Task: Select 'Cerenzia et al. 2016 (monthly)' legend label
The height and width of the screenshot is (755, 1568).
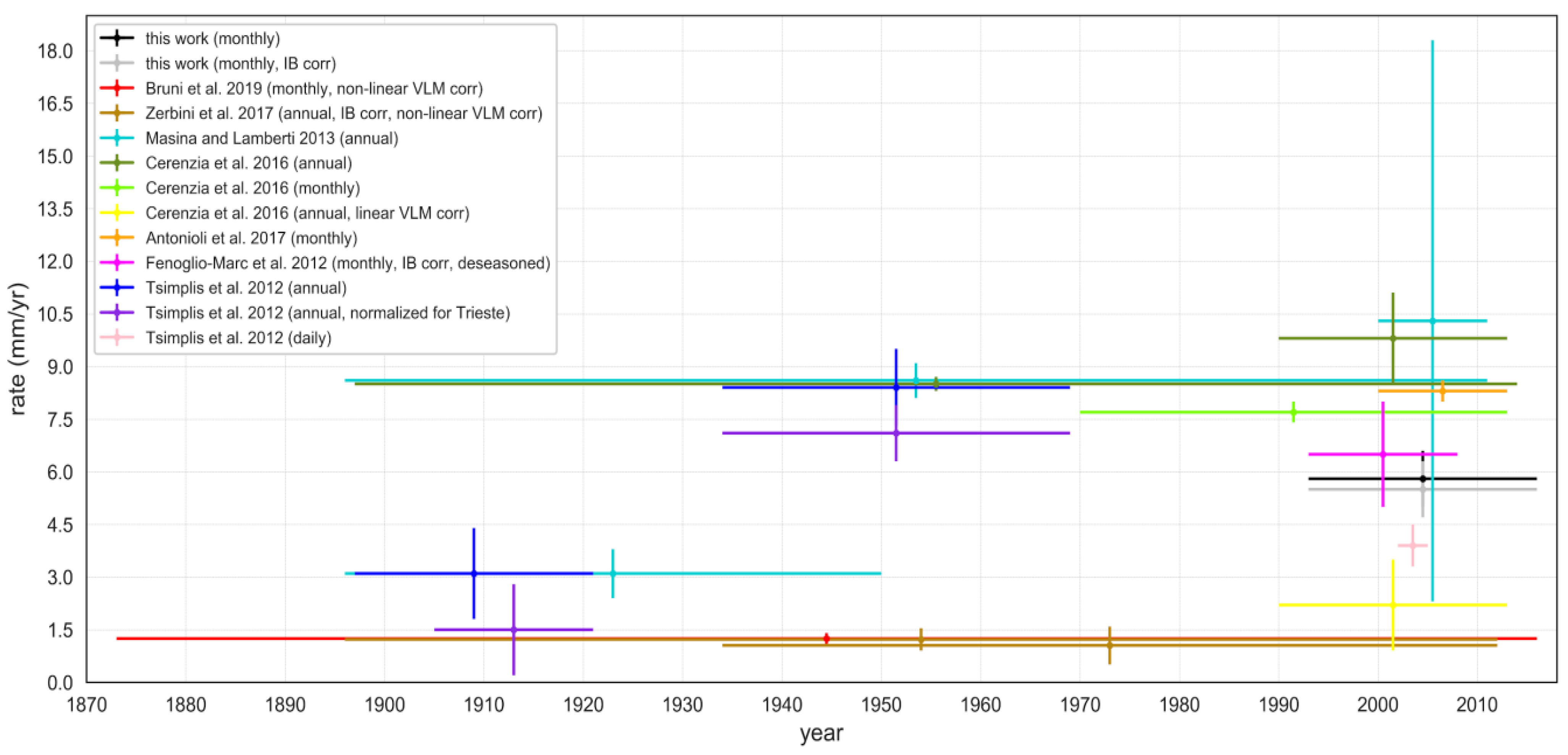Action: pos(253,188)
